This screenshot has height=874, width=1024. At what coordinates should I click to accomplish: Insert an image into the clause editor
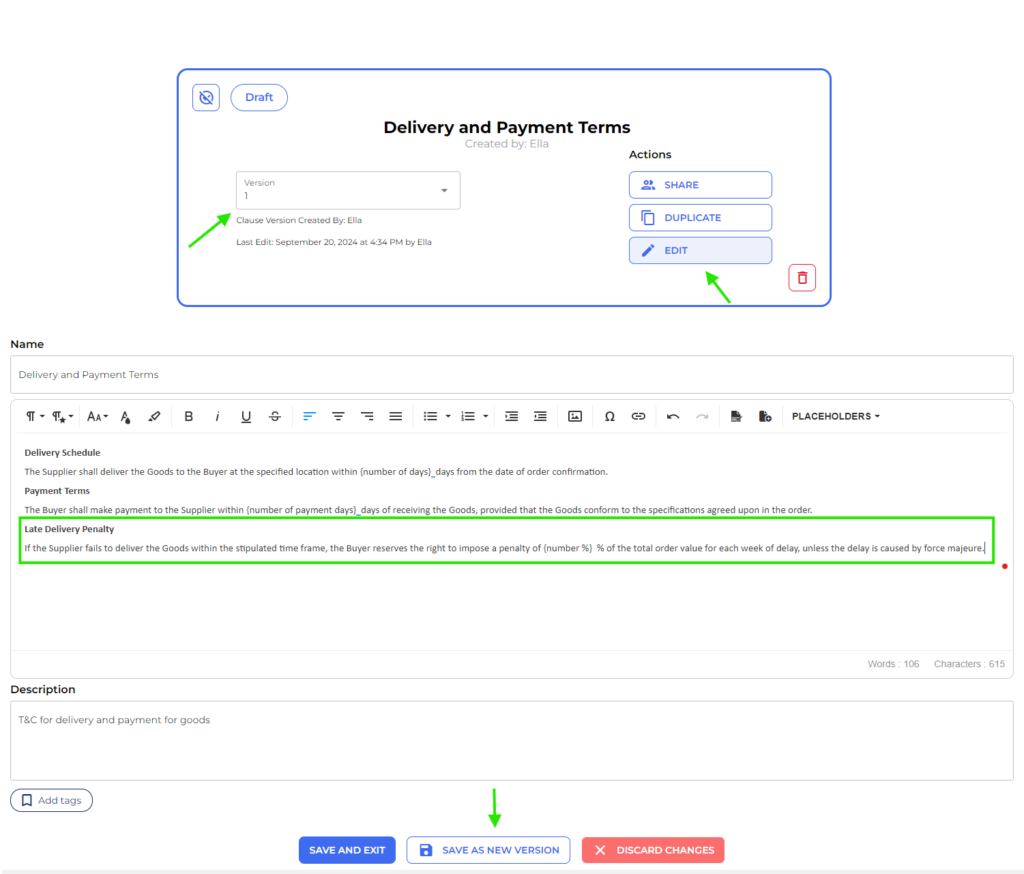[575, 416]
